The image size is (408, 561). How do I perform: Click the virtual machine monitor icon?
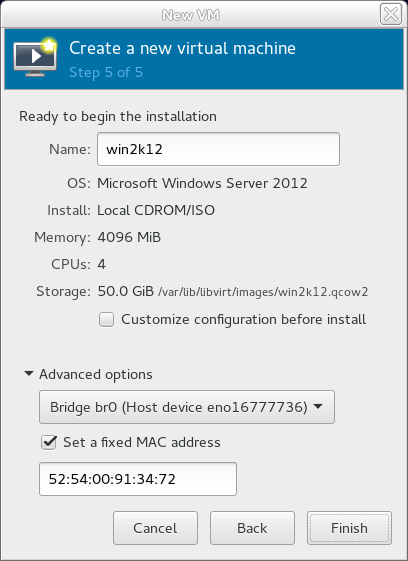tap(35, 57)
